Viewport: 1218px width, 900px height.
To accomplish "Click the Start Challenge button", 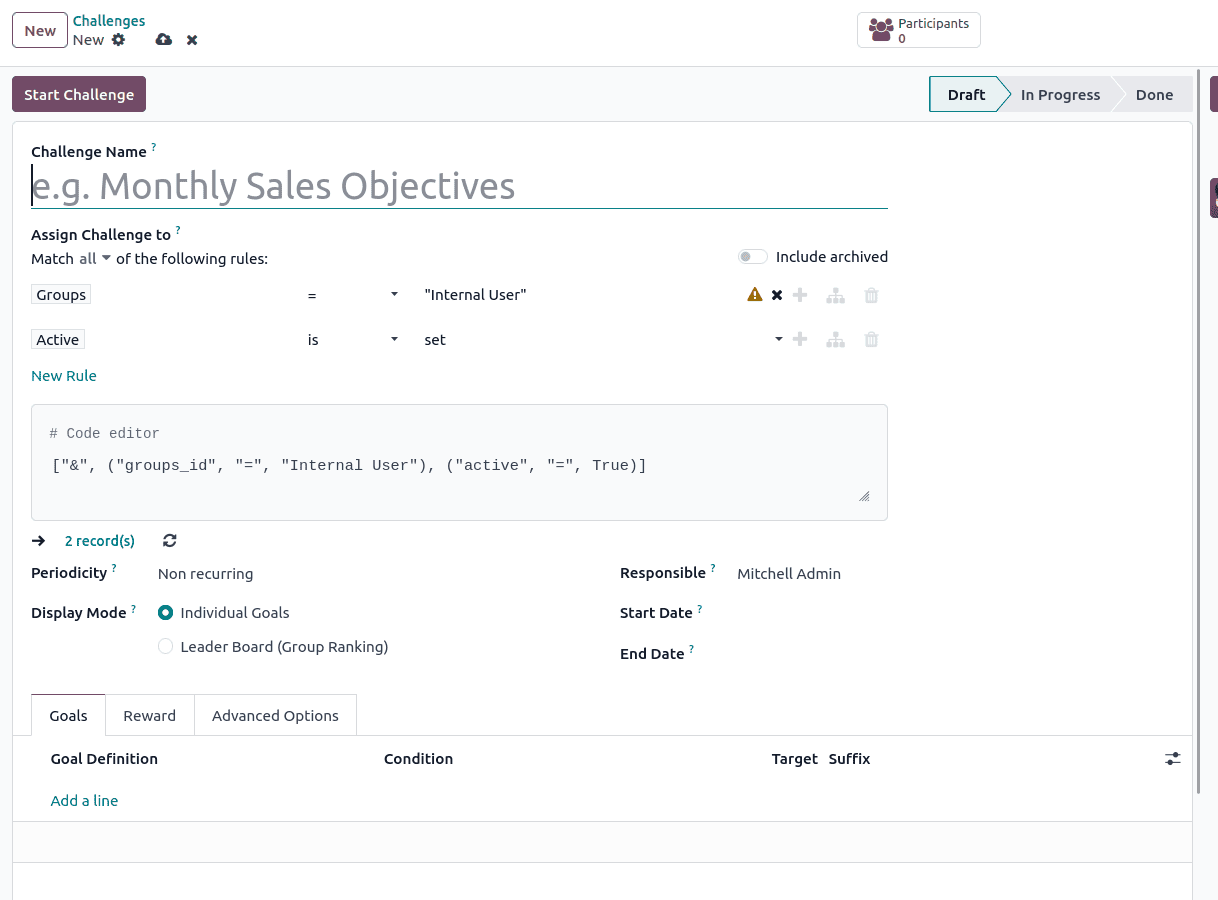I will coord(79,93).
